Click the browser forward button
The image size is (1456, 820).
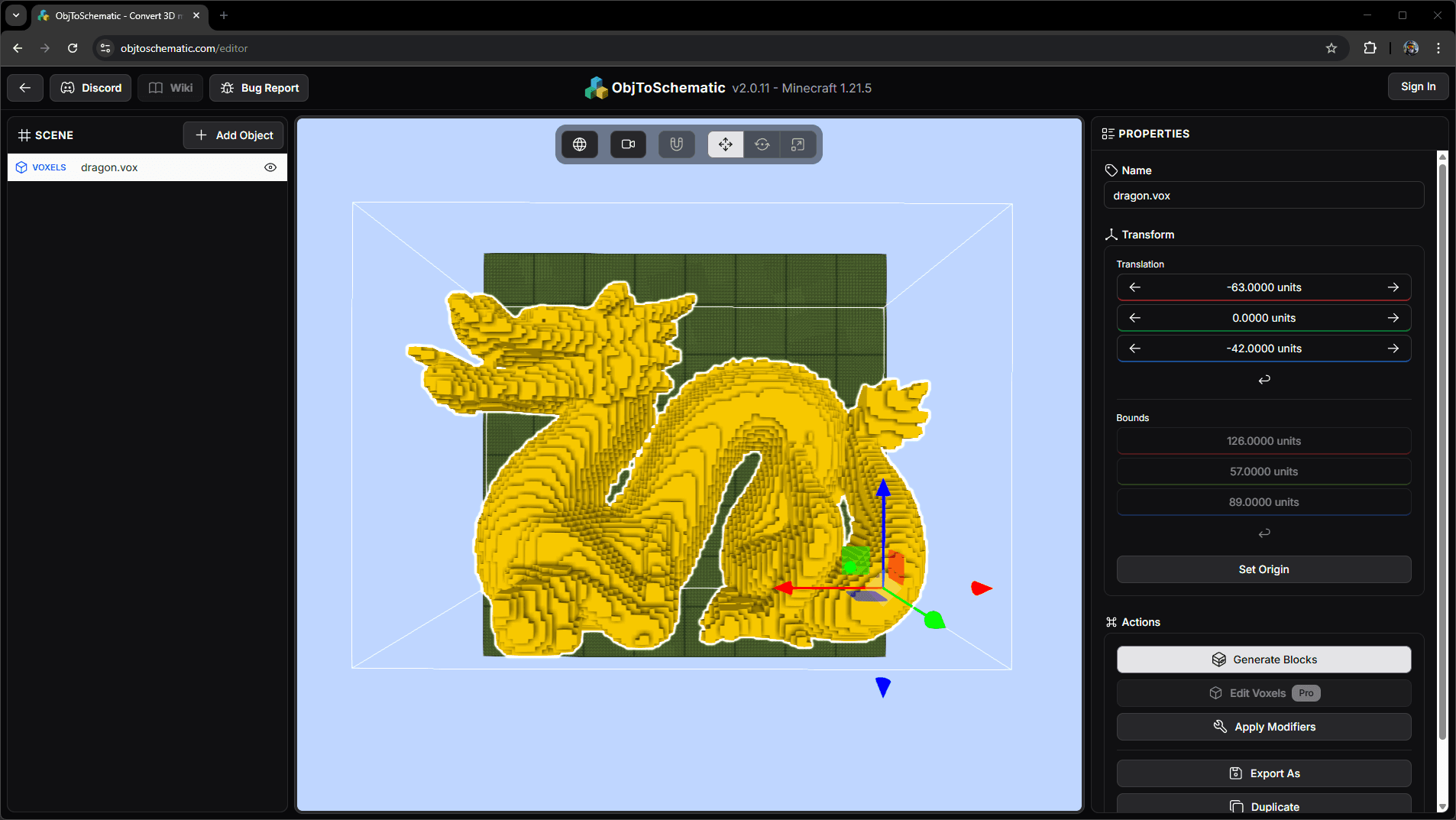45,48
